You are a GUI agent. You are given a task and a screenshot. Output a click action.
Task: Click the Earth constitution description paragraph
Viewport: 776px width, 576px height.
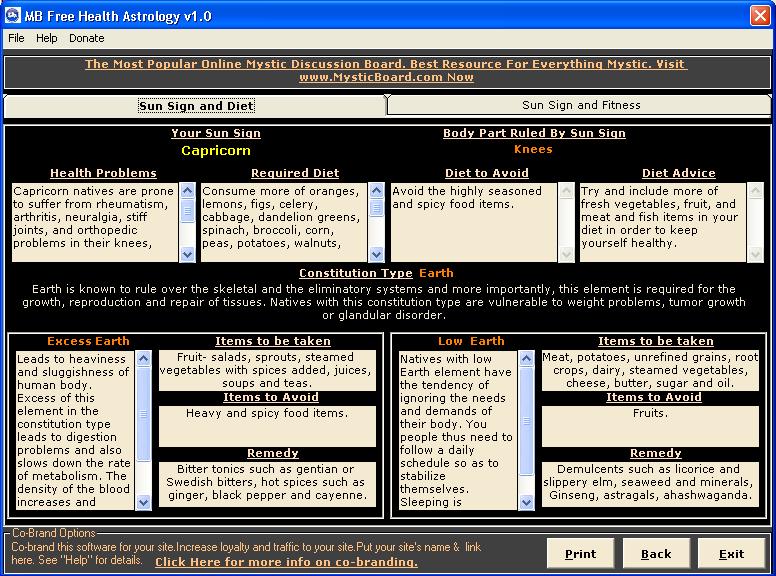click(384, 302)
